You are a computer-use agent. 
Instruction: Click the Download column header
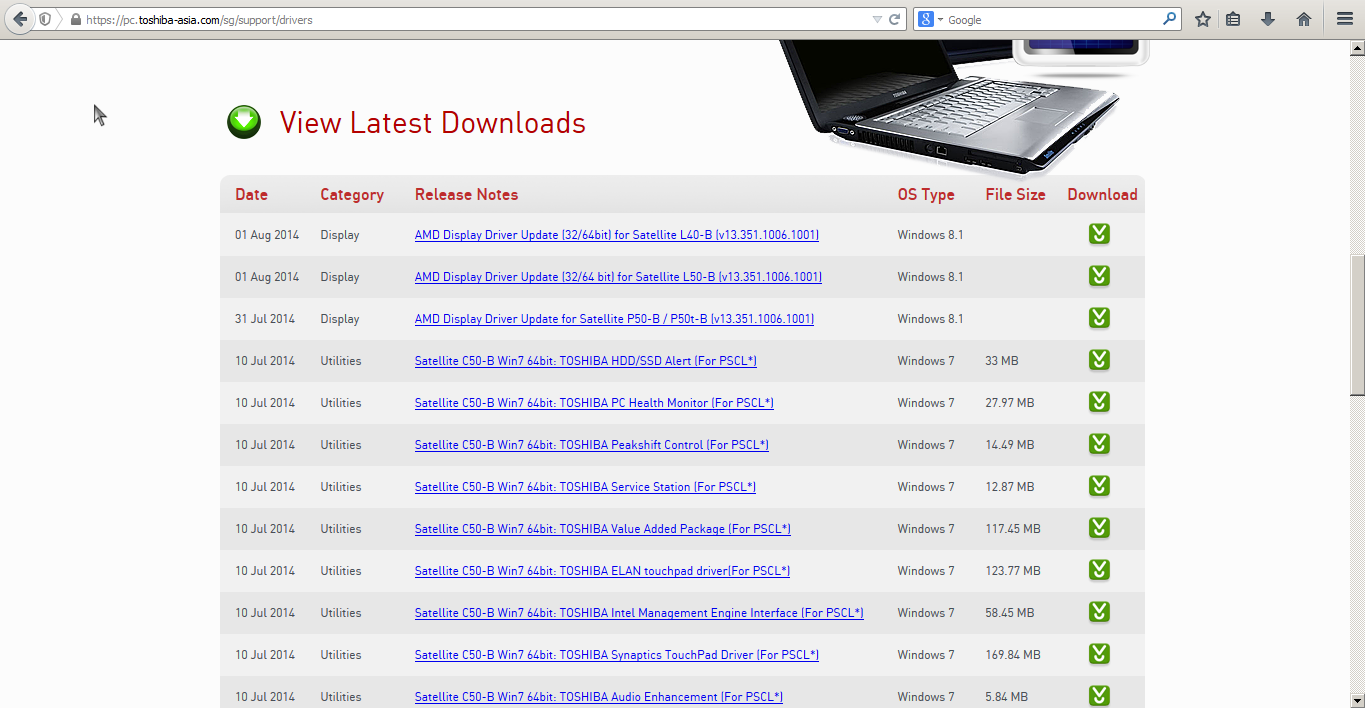click(1102, 195)
